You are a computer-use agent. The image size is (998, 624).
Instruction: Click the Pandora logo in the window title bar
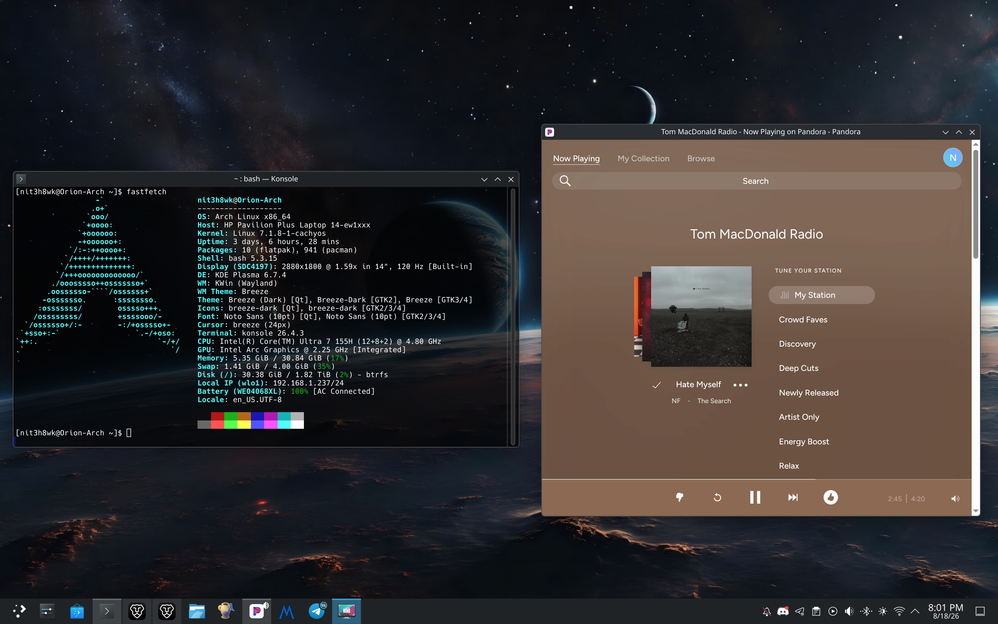(549, 132)
